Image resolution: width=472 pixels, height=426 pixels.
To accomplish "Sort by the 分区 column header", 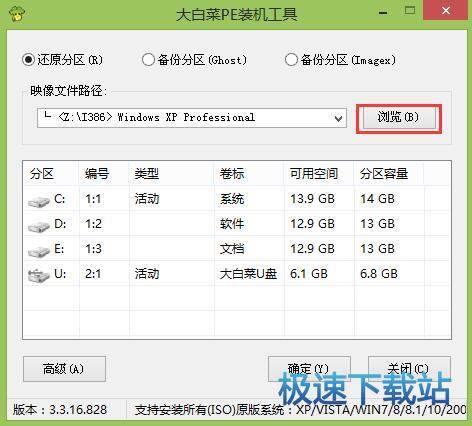I will [51, 174].
